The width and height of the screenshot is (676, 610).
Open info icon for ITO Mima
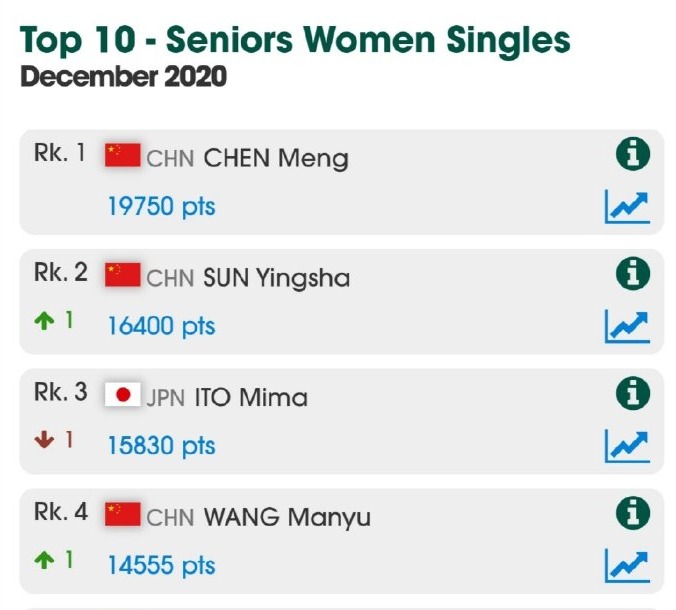(632, 393)
